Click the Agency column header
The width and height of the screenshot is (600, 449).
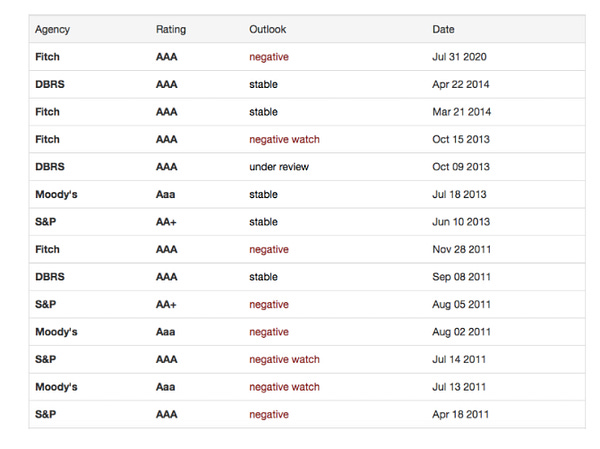coord(52,29)
